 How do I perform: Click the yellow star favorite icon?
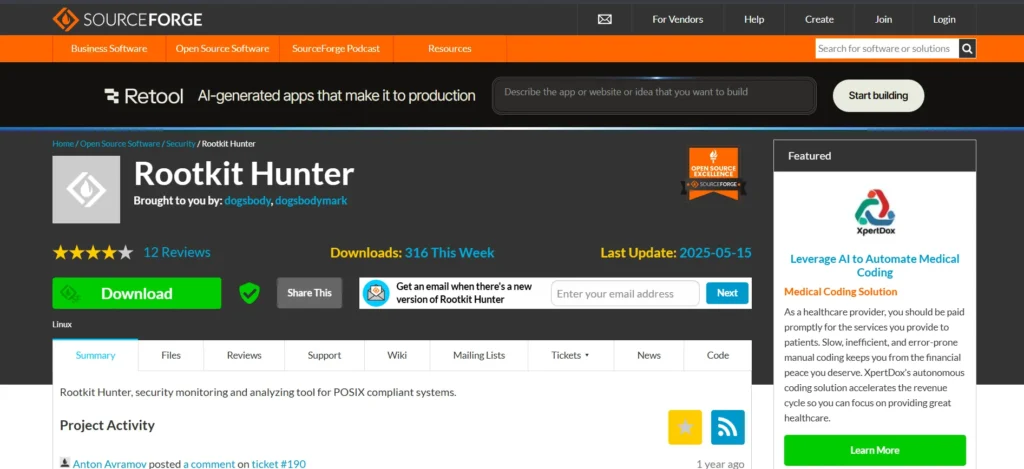pyautogui.click(x=685, y=427)
